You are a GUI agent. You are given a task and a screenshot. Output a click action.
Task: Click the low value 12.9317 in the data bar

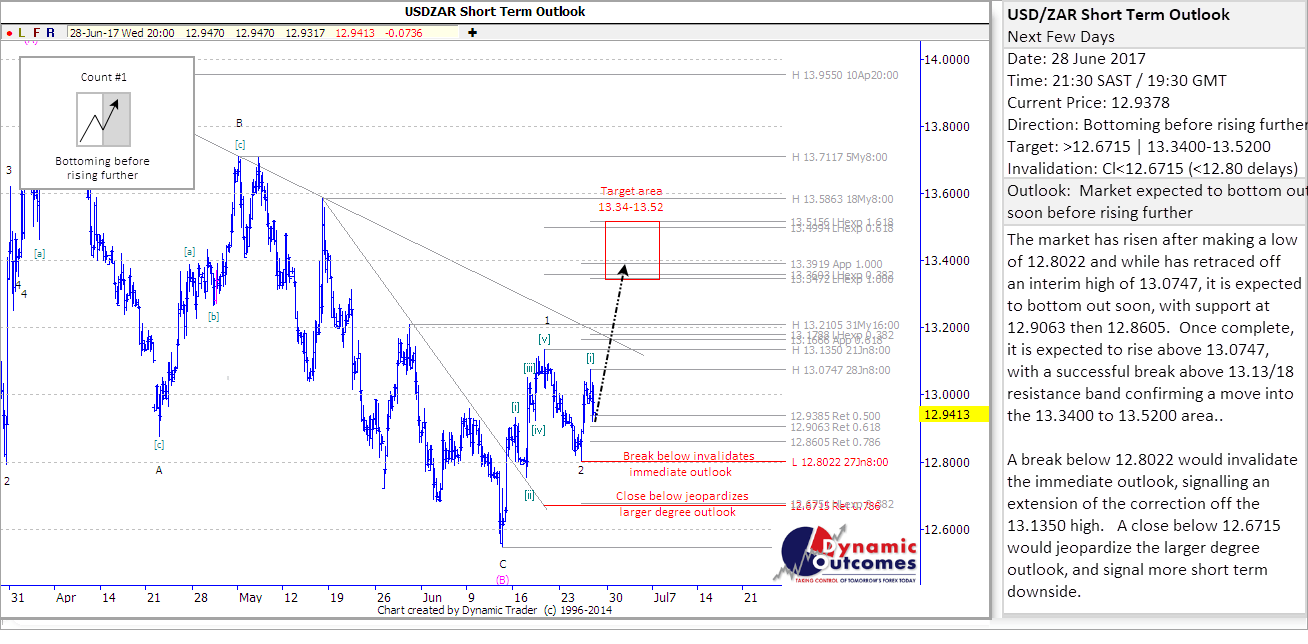click(304, 33)
